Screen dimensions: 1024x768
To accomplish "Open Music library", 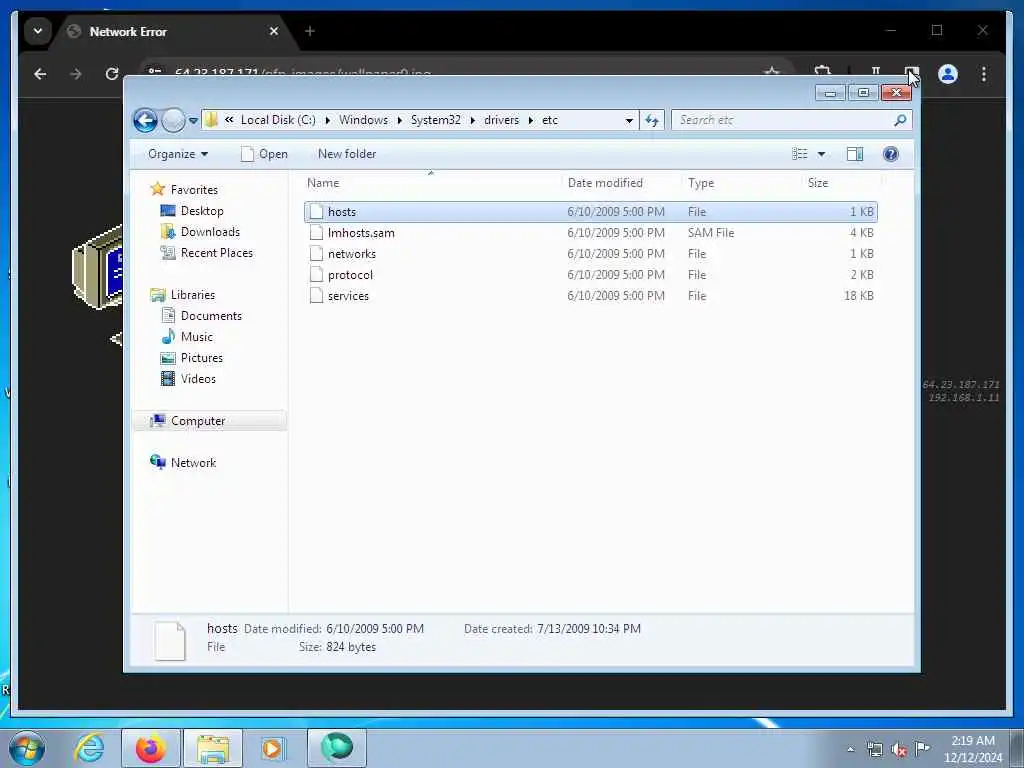I will click(187, 337).
